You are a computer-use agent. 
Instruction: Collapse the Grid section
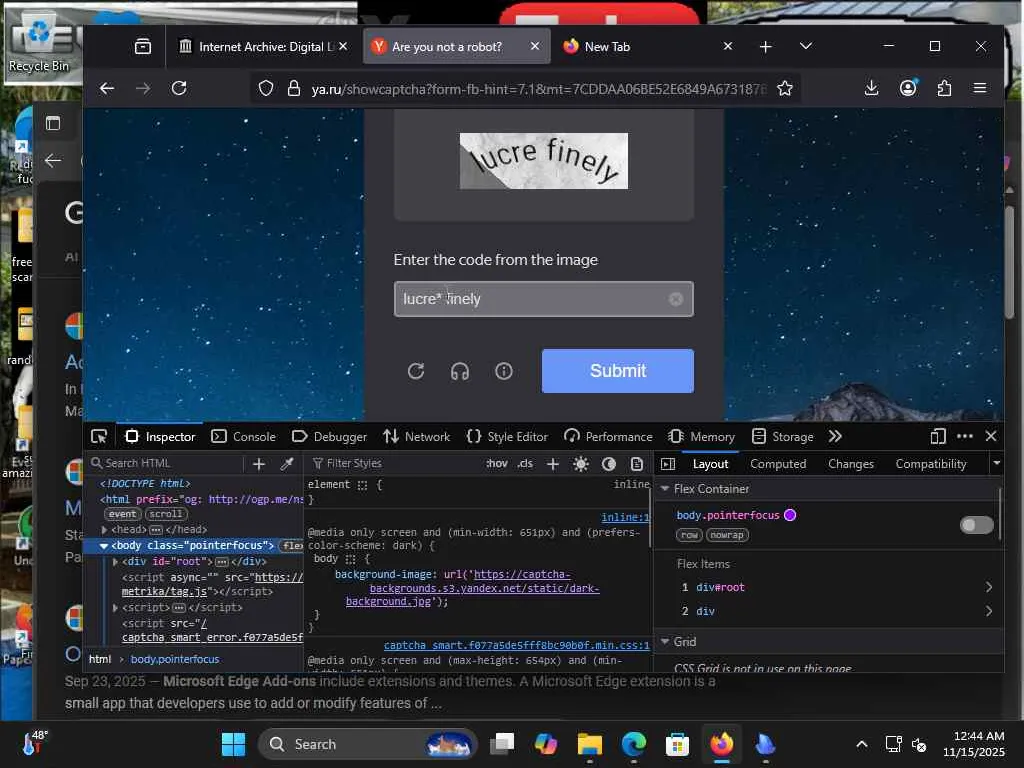coord(665,641)
